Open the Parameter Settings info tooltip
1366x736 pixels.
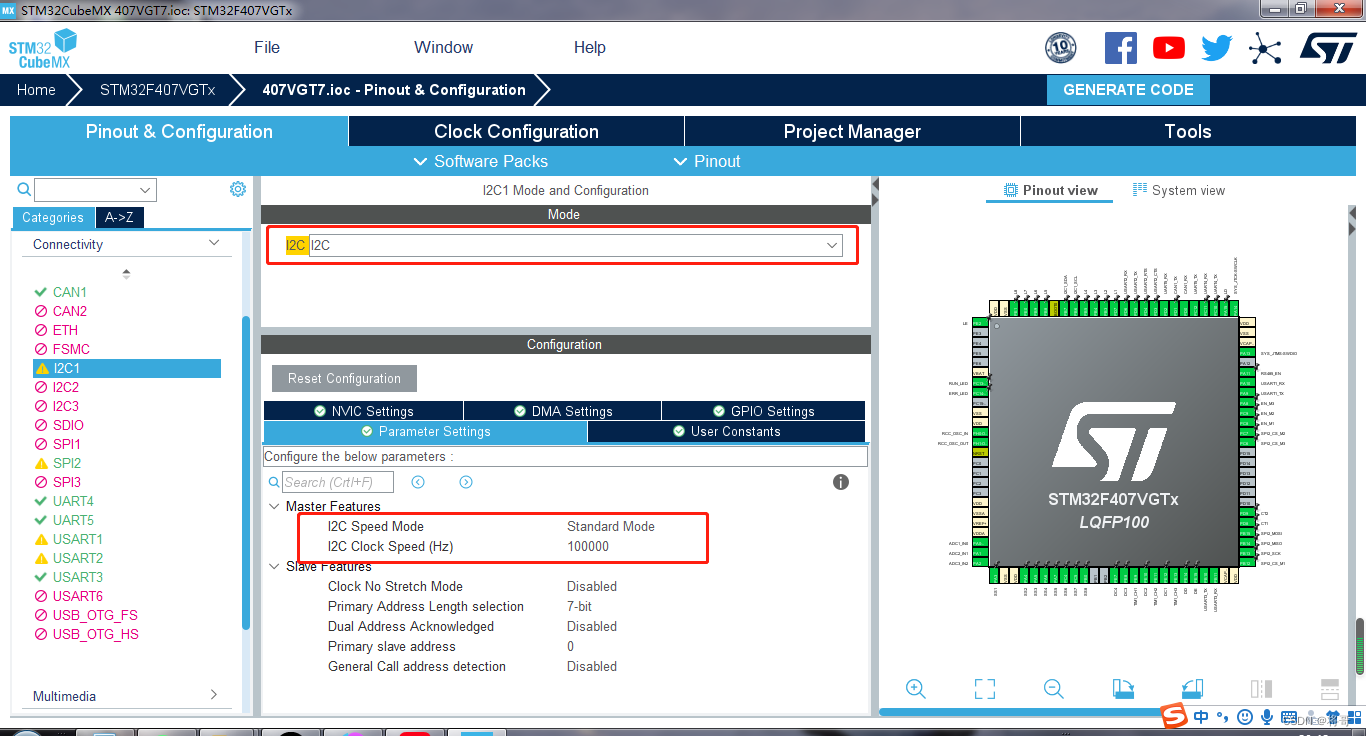840,482
